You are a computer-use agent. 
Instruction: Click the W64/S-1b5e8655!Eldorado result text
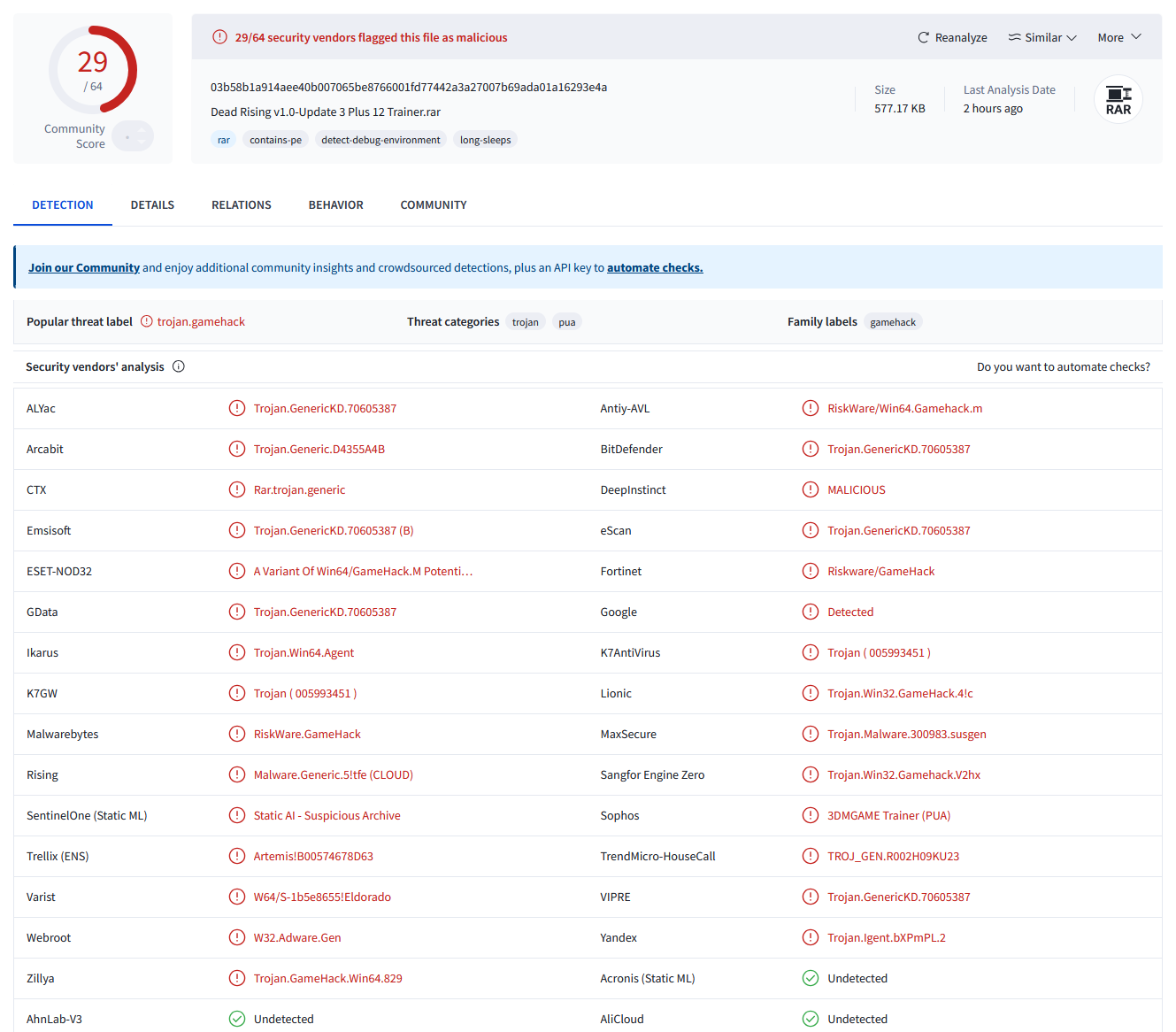click(322, 897)
